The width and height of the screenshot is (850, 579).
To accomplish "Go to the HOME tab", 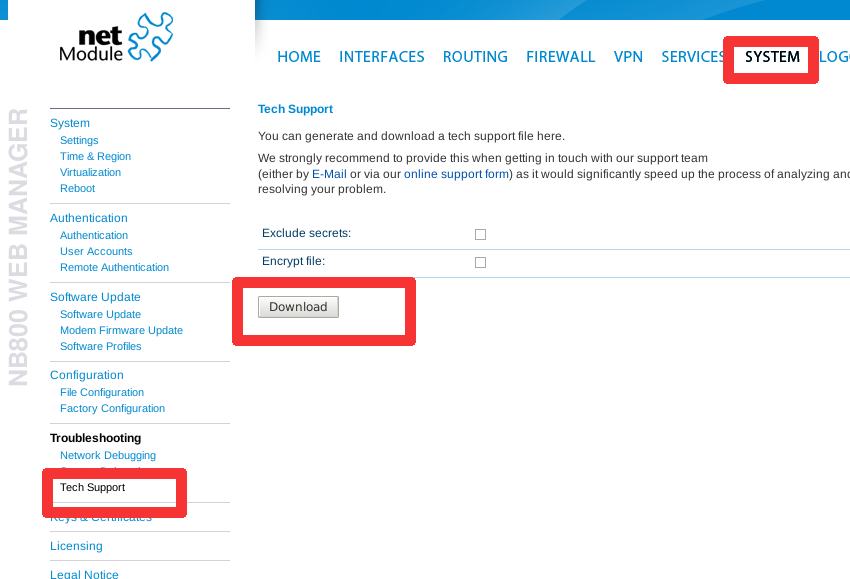I will click(299, 57).
